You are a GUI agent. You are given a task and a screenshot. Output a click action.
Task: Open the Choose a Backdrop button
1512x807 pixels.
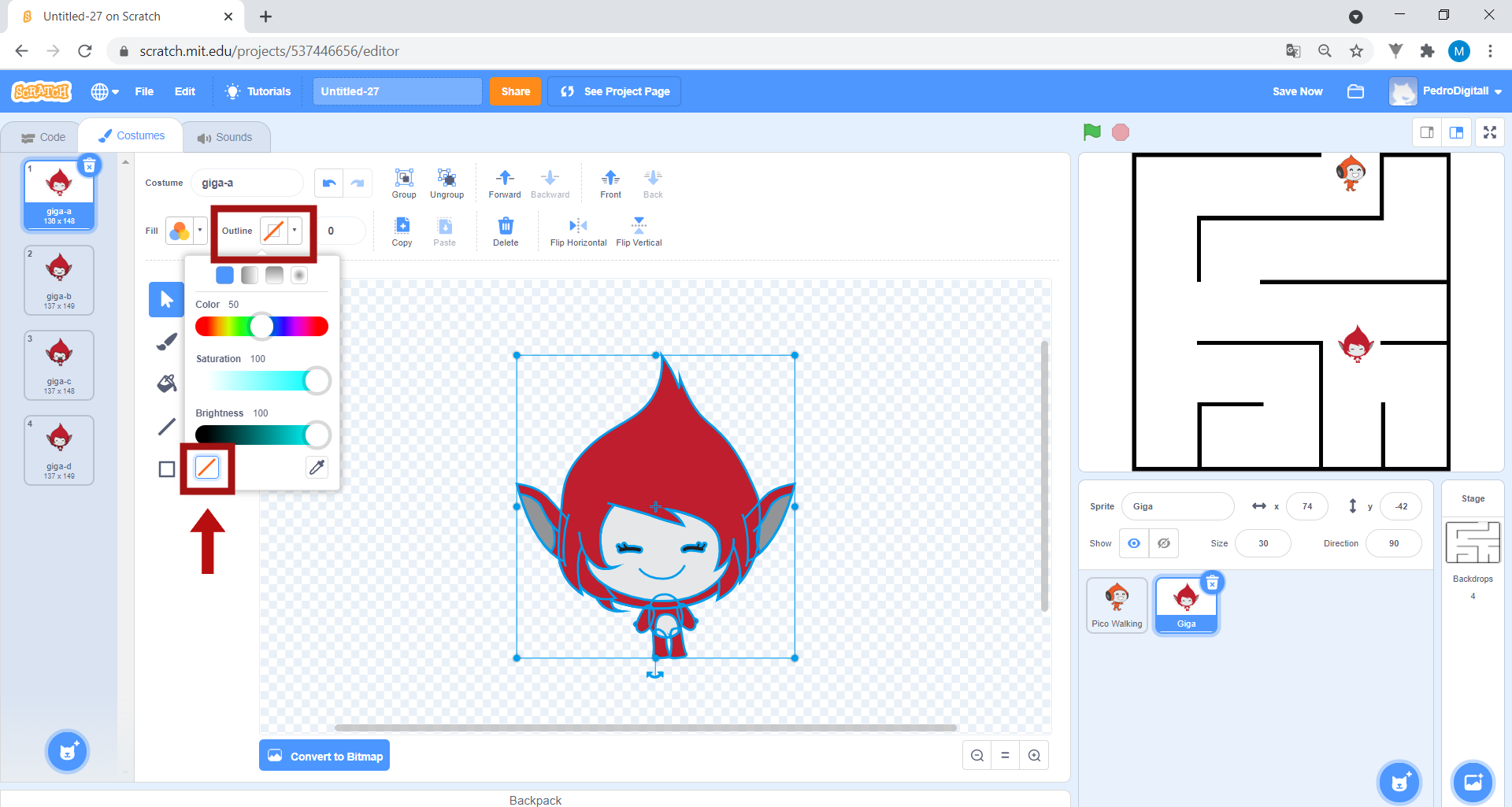1473,782
